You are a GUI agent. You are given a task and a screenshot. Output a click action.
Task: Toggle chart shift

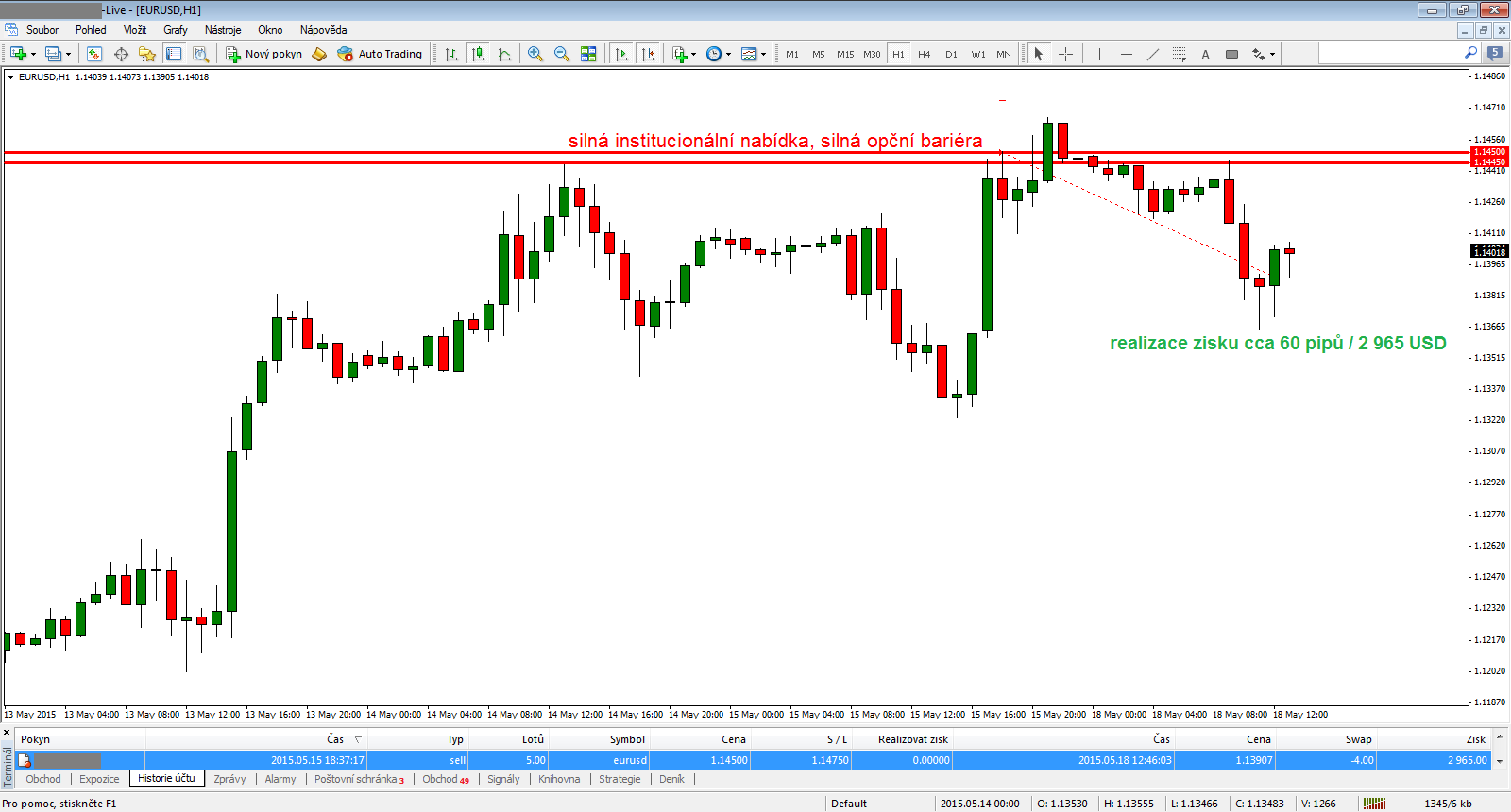click(x=648, y=54)
